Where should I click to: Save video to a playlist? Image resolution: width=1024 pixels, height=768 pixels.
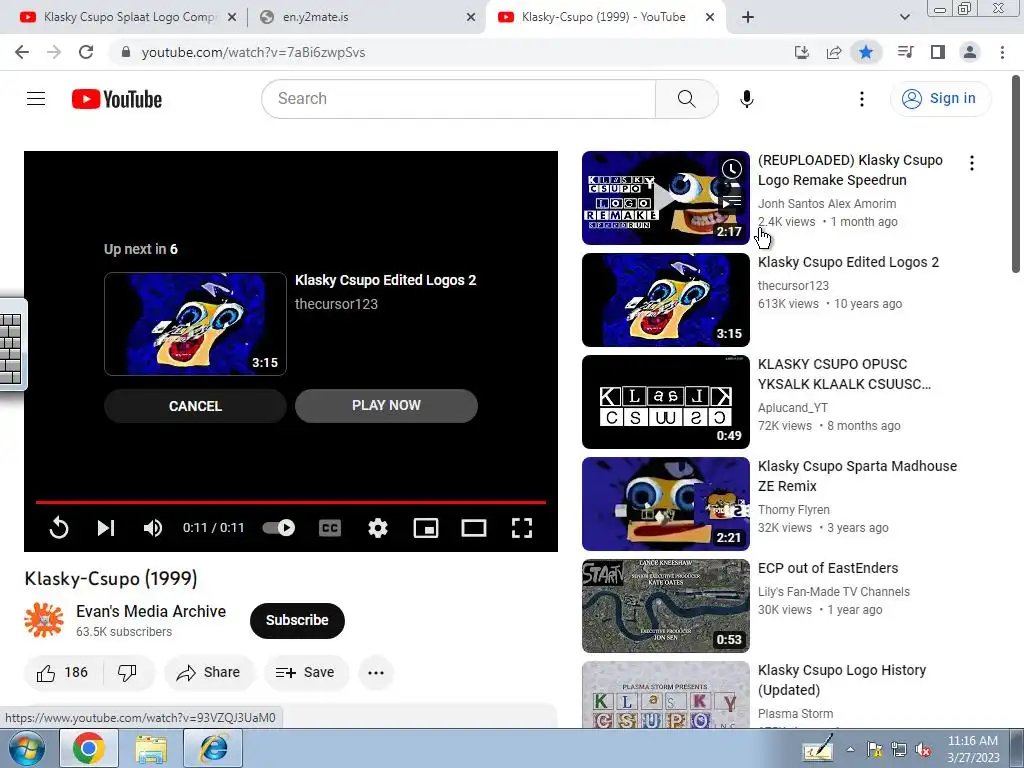306,673
